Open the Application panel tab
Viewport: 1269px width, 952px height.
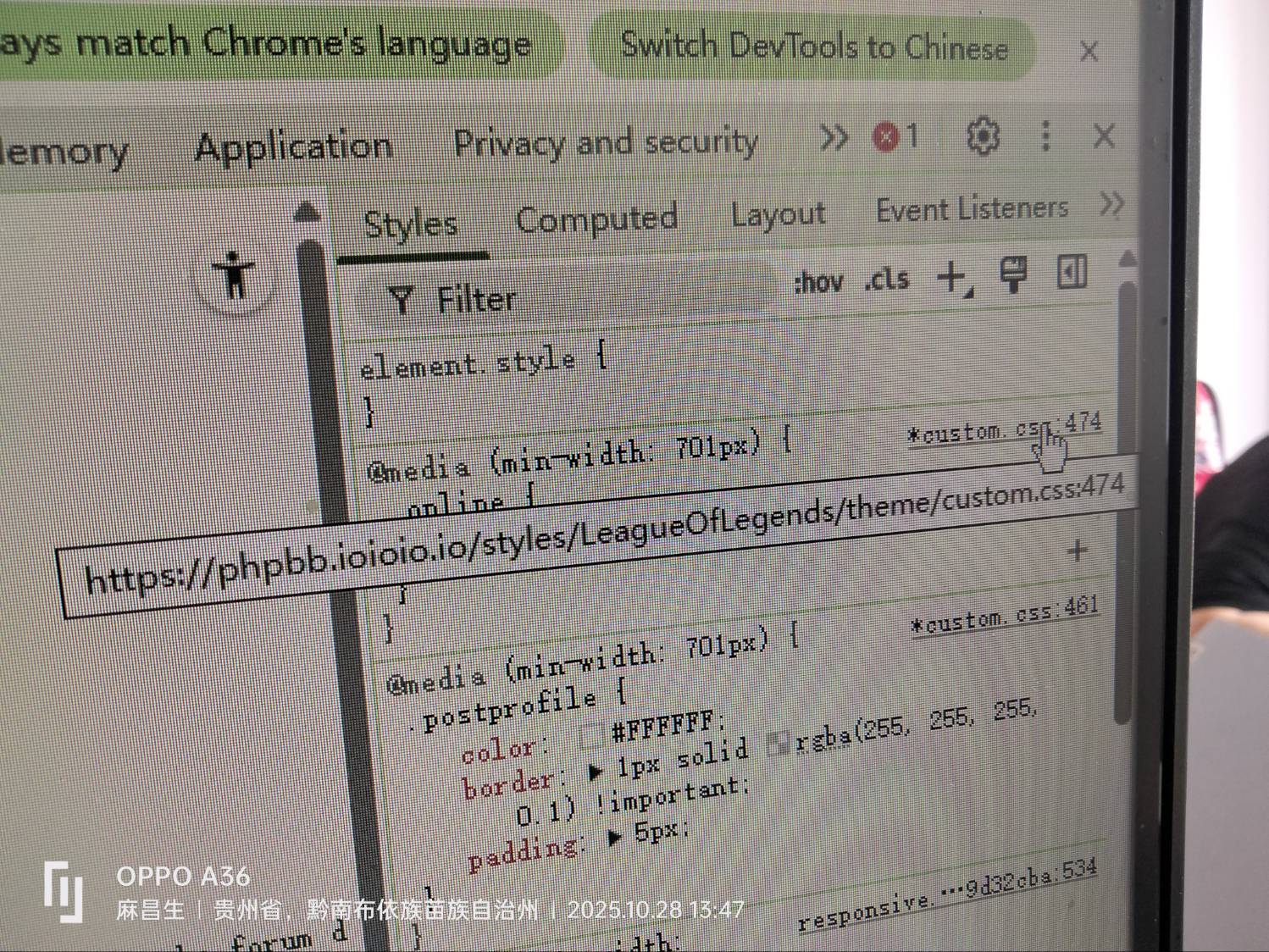[293, 147]
